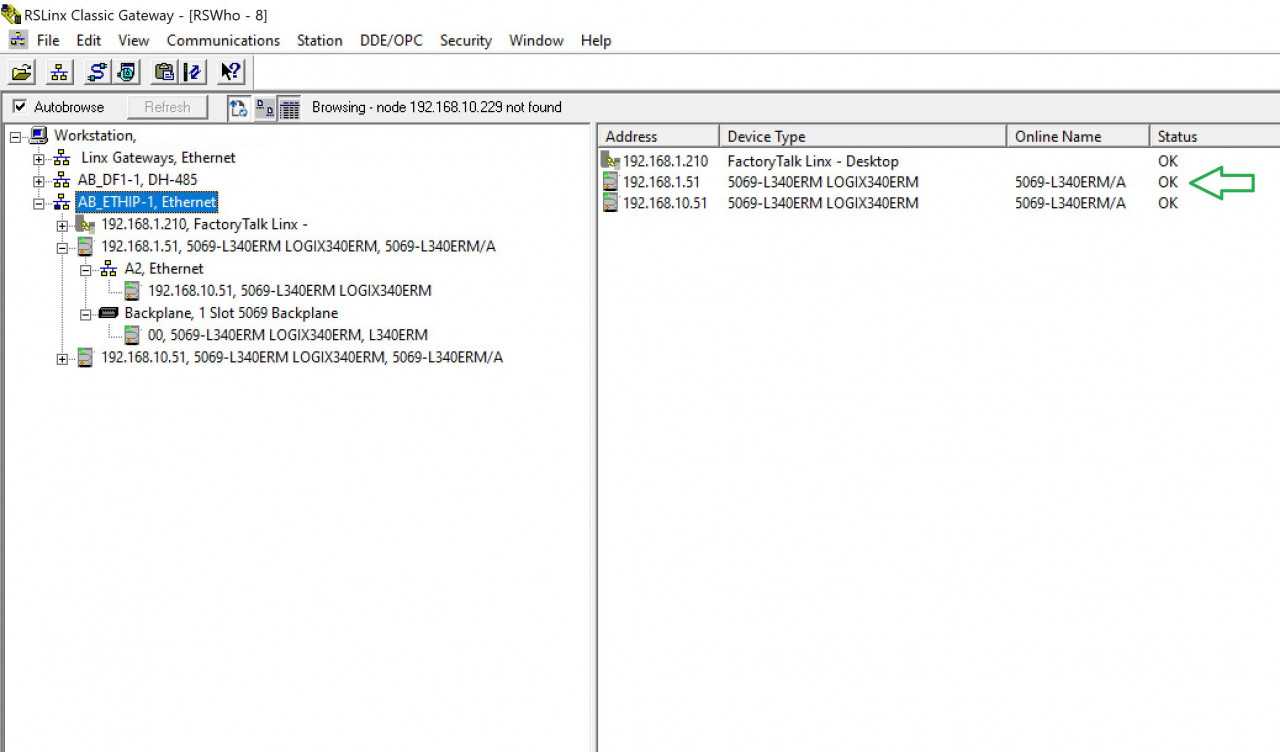
Task: Select the Workstation computer icon in the tree
Action: [x=39, y=135]
